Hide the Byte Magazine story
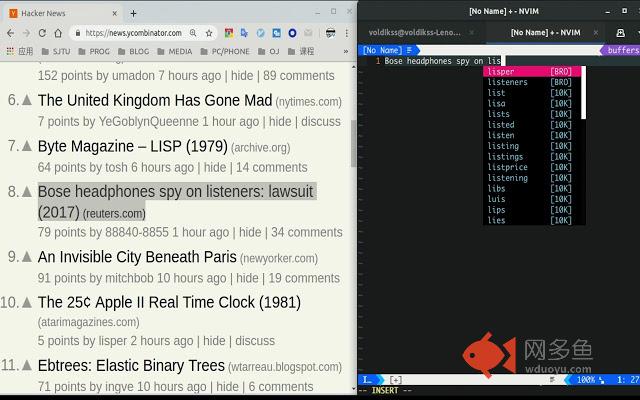 point(215,167)
